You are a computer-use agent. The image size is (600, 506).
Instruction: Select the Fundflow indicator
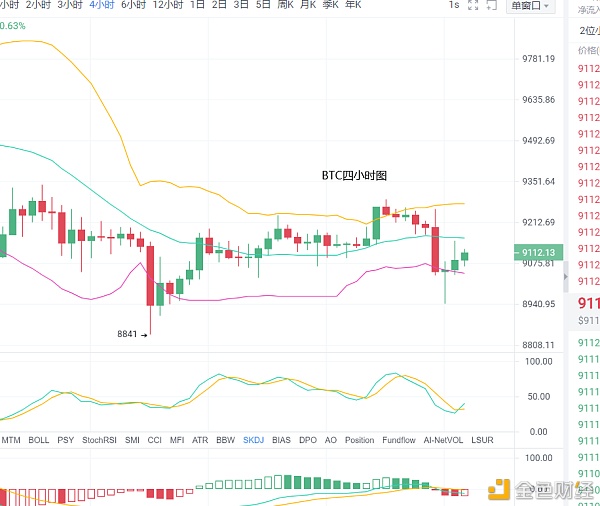[399, 440]
